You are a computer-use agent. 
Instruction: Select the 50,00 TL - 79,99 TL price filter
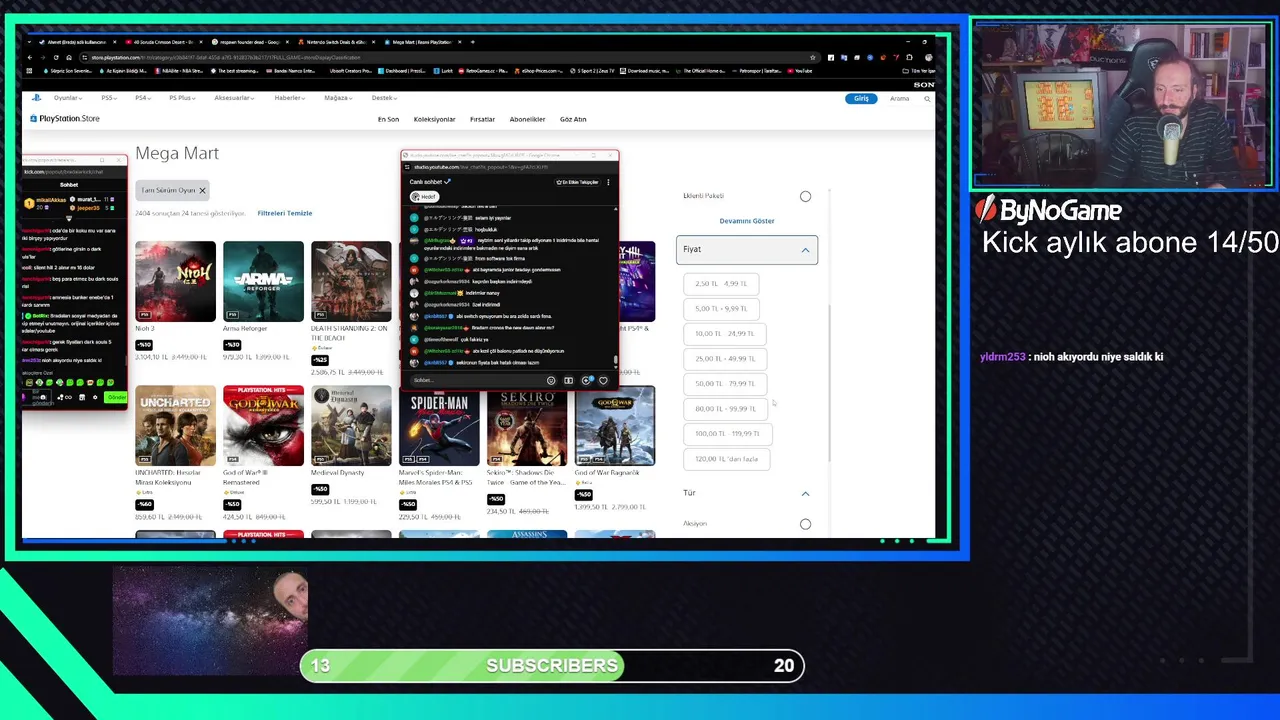(725, 384)
